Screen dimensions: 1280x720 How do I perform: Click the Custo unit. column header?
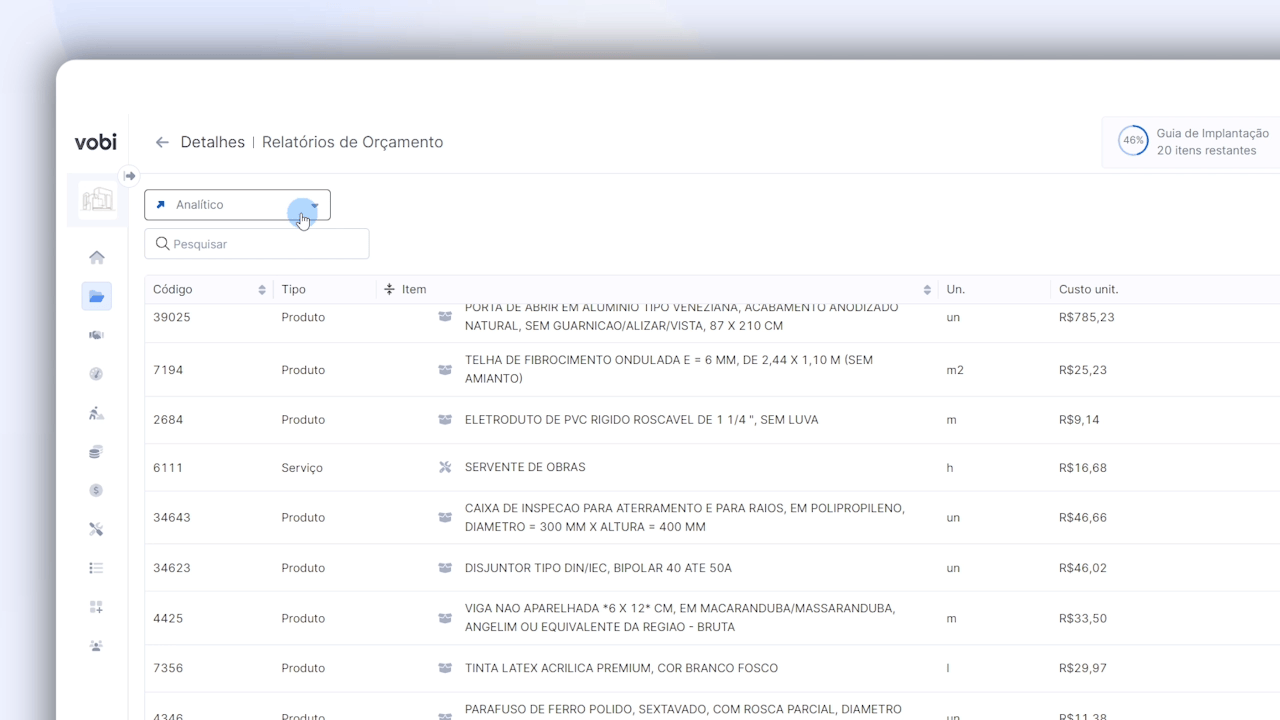click(x=1089, y=289)
